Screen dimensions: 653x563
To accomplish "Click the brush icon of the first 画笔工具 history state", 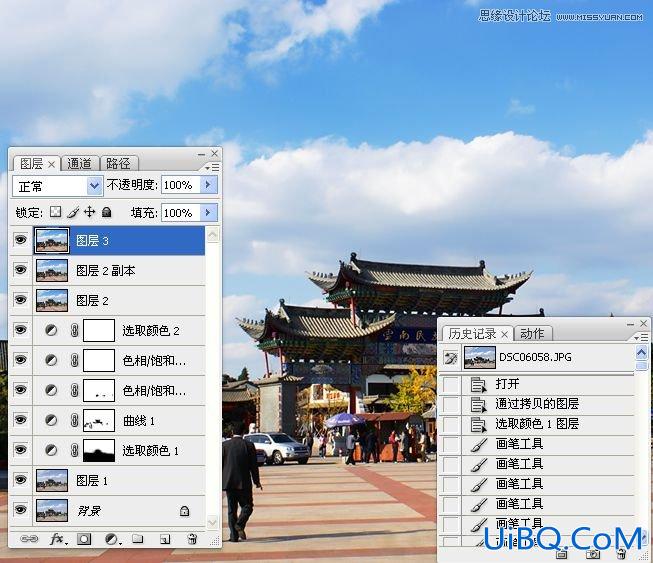I will click(479, 445).
